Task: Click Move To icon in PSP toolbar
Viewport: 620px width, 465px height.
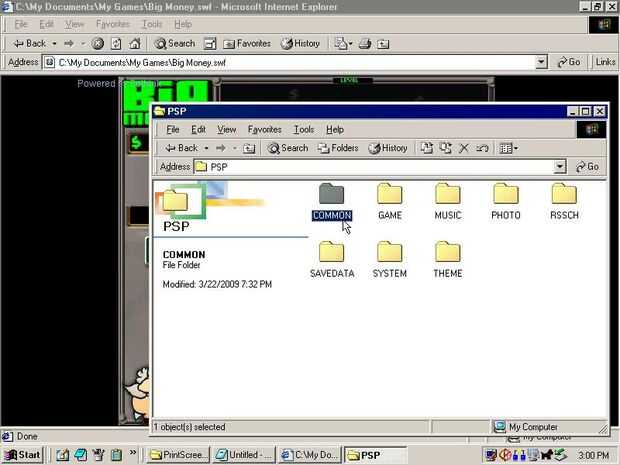Action: (x=427, y=148)
